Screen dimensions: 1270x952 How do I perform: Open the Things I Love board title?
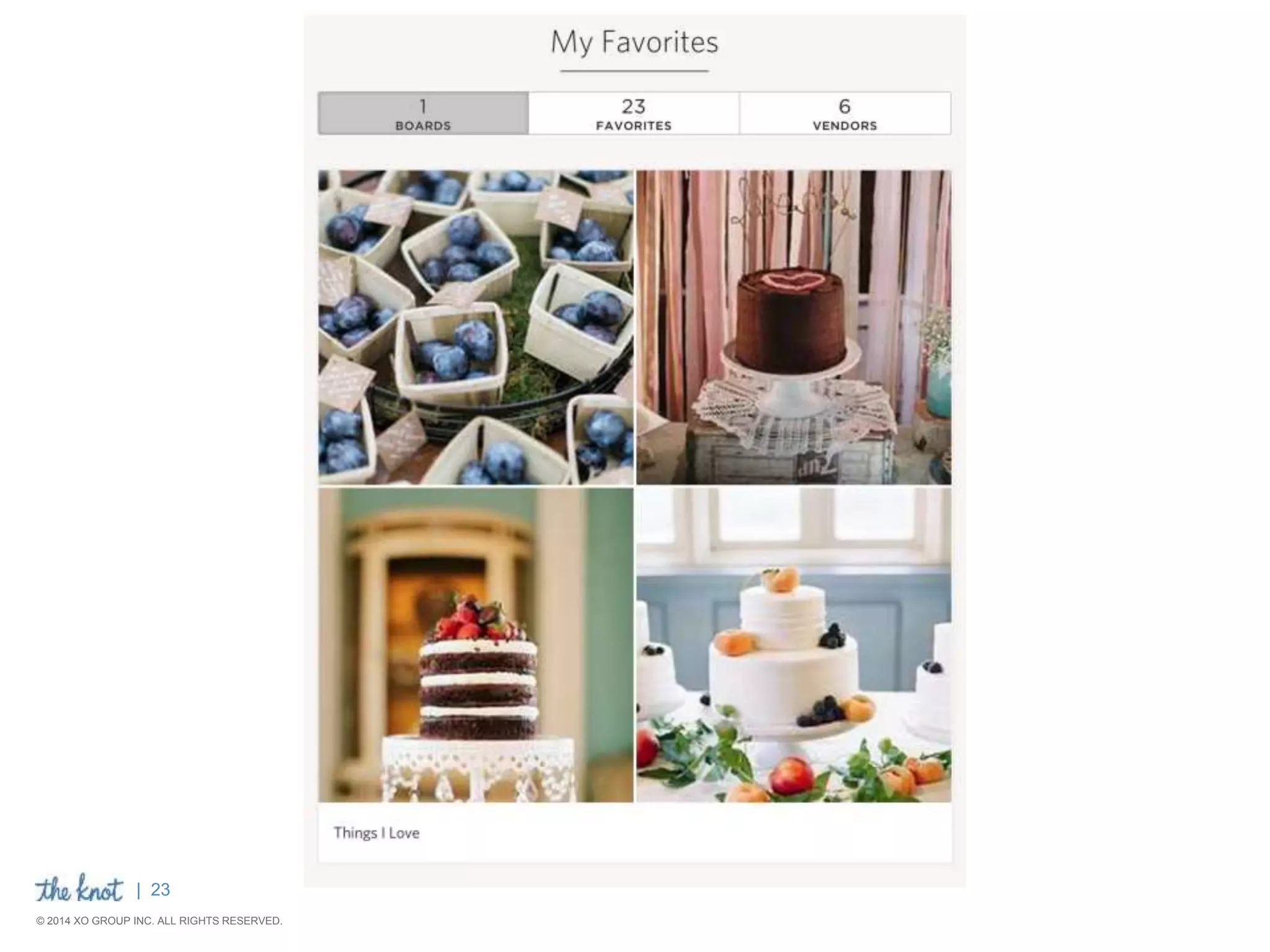[x=376, y=833]
